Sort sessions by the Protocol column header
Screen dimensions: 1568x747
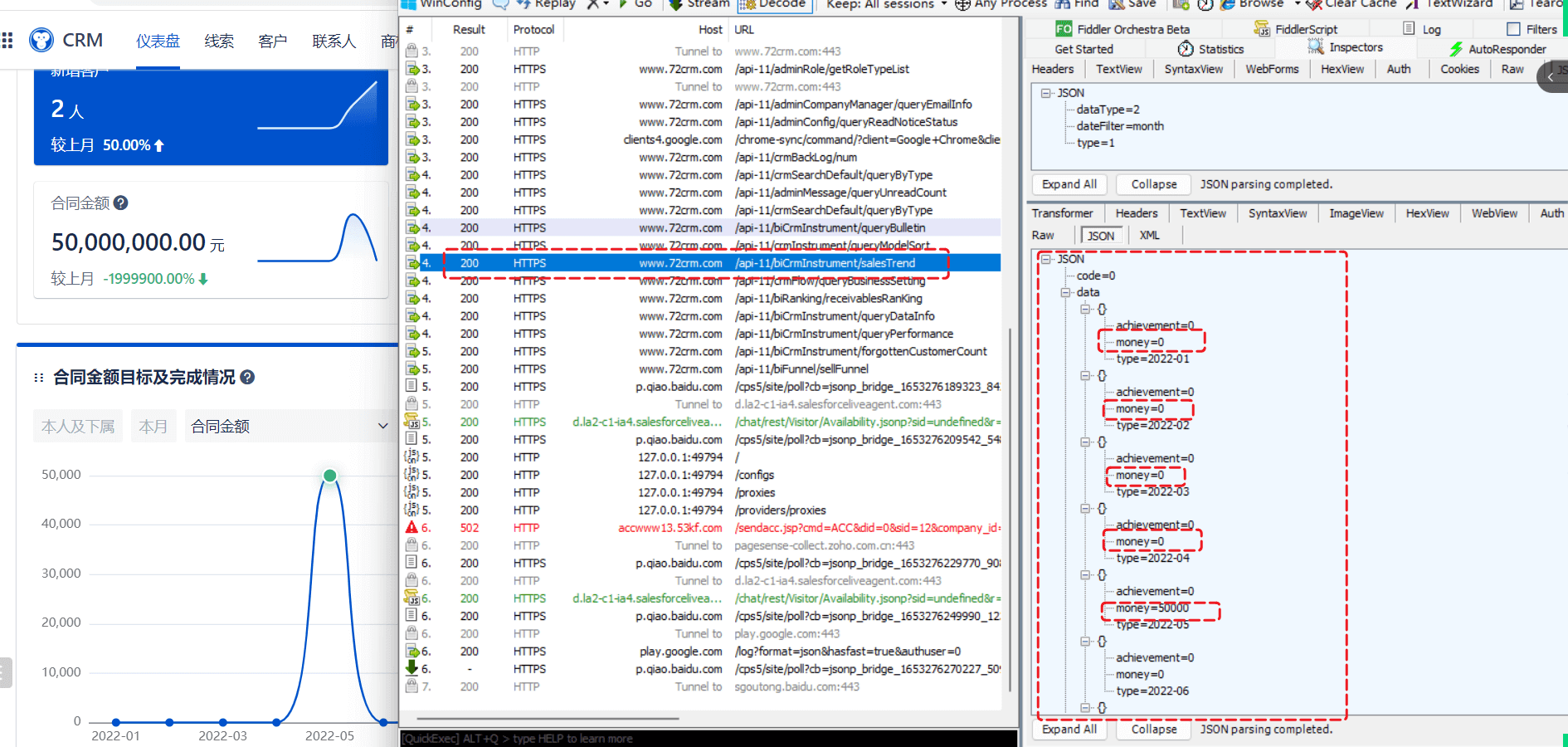pos(533,29)
